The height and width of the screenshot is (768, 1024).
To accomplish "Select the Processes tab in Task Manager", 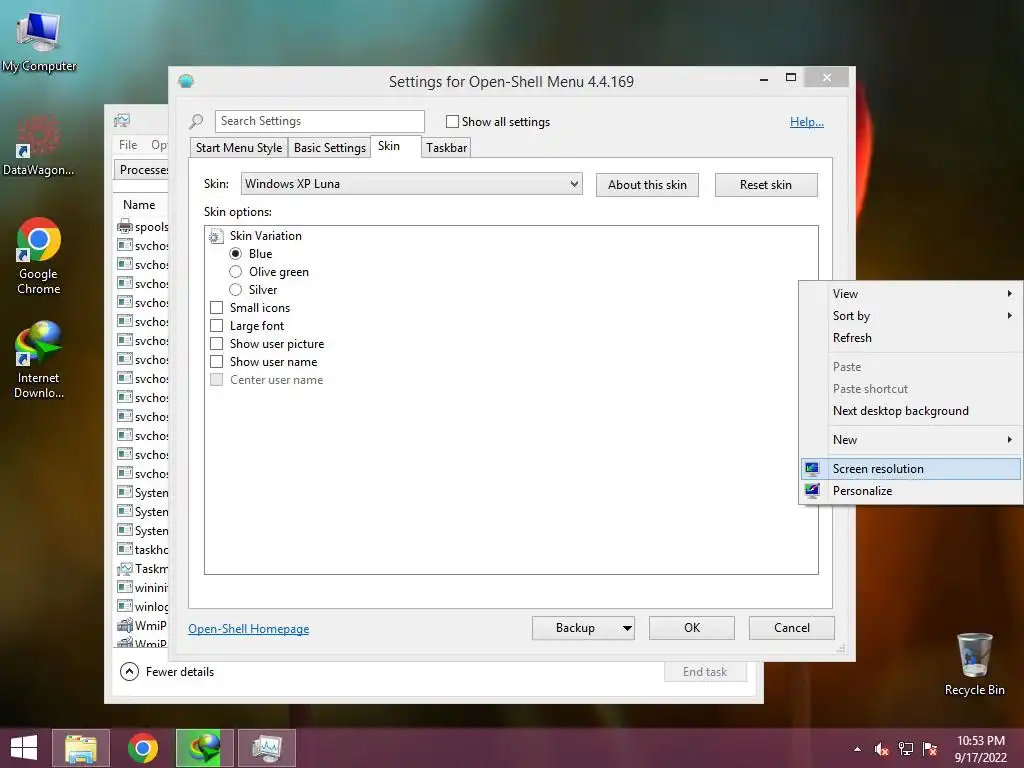I will [141, 170].
